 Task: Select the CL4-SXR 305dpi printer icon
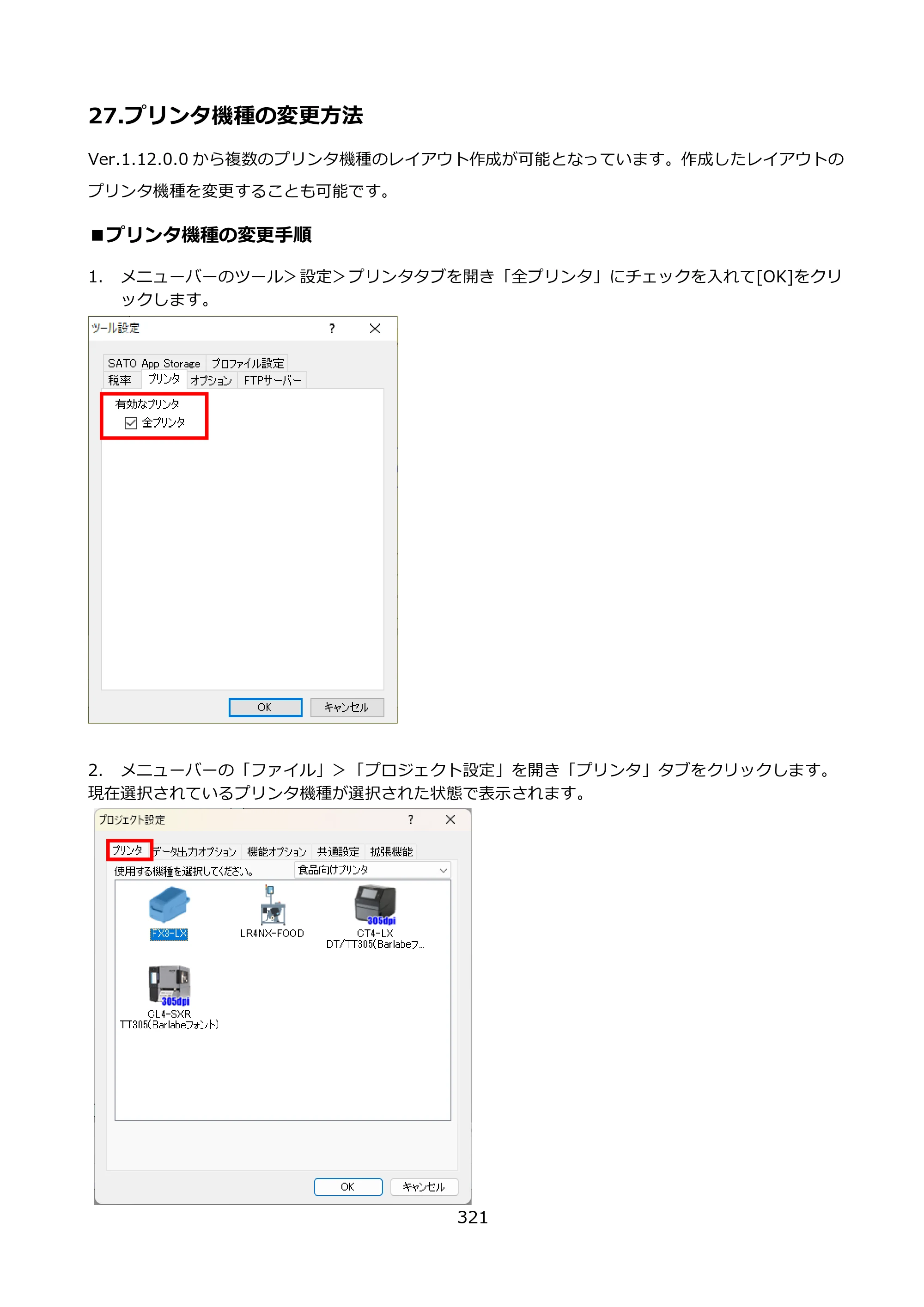169,985
